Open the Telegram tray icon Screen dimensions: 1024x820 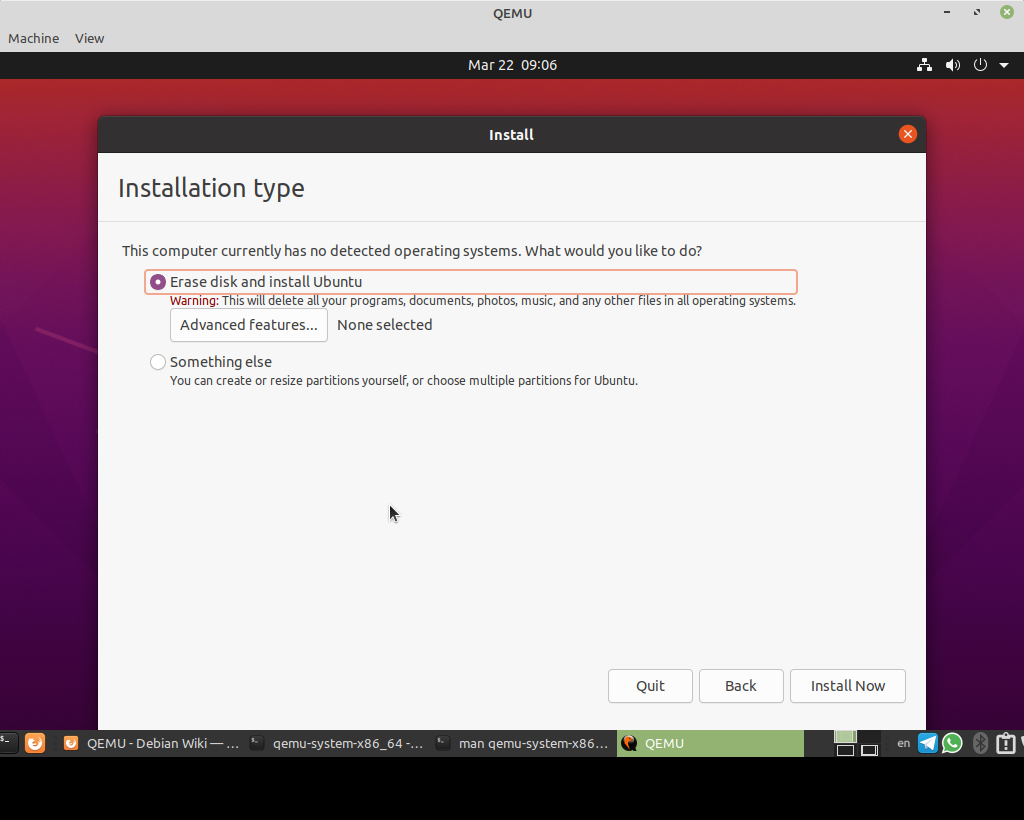[x=928, y=743]
